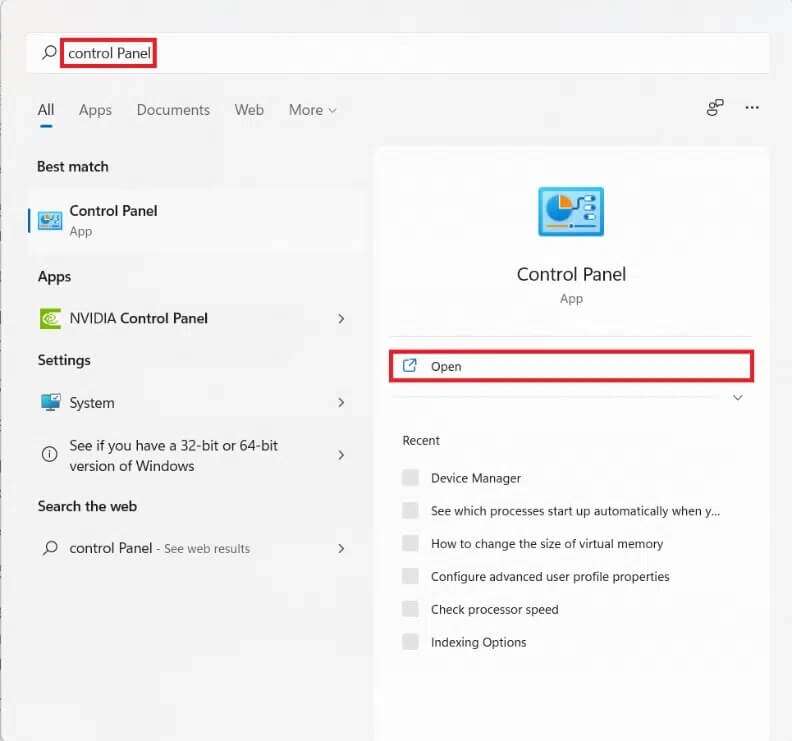The width and height of the screenshot is (792, 741).
Task: Click the info icon beside 32-bit or 64-bit
Action: [49, 454]
